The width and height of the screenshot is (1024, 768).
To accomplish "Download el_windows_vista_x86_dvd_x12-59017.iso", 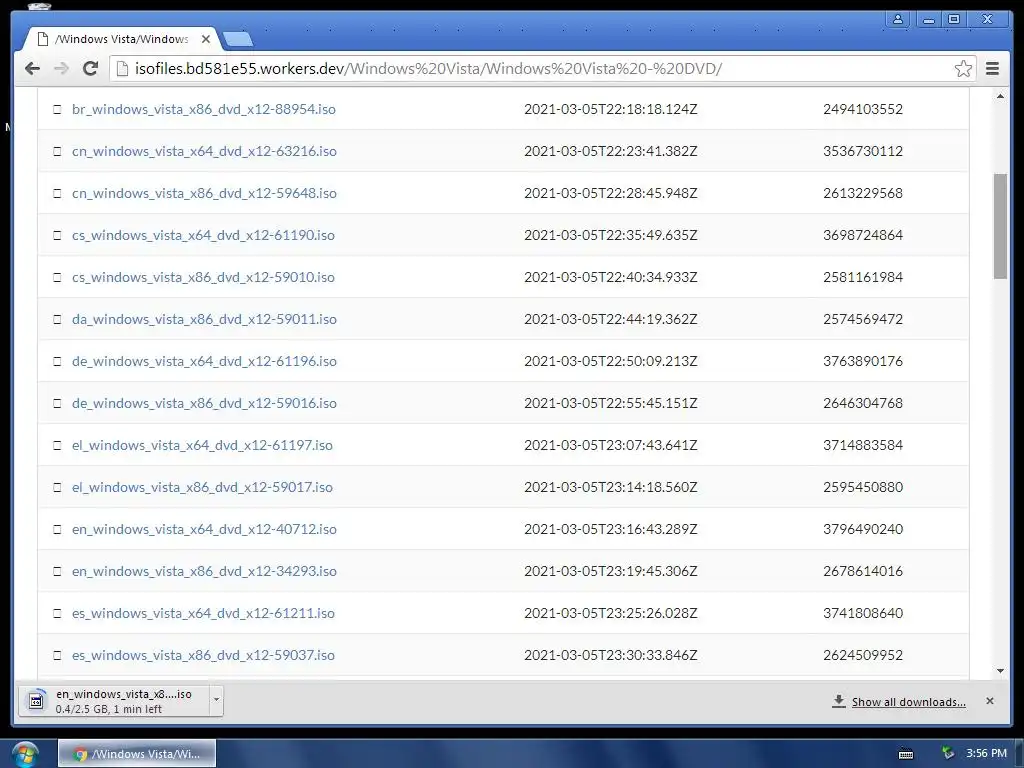I will 202,487.
